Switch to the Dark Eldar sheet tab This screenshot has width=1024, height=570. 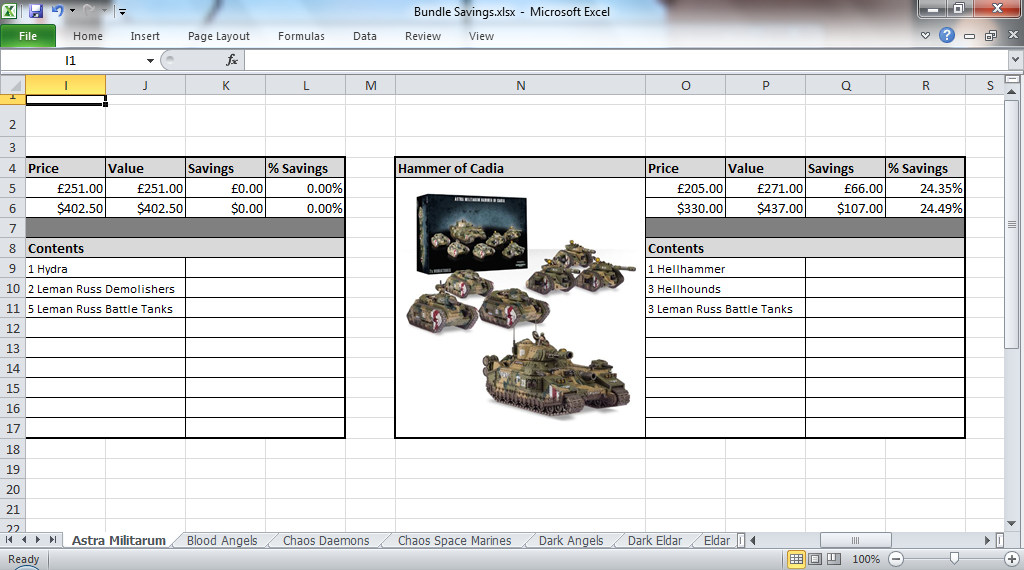coord(655,541)
